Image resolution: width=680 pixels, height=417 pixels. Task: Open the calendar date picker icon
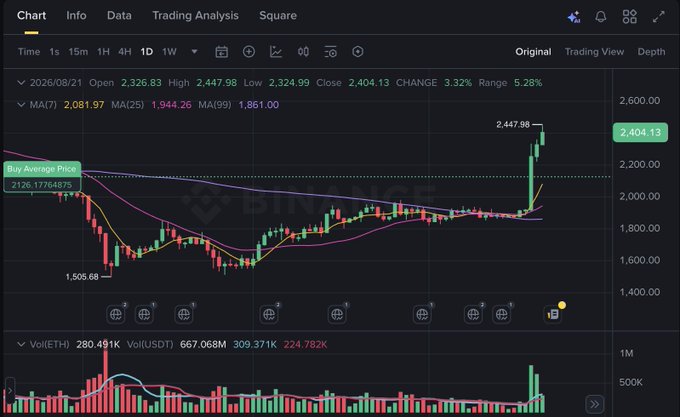(x=222, y=52)
